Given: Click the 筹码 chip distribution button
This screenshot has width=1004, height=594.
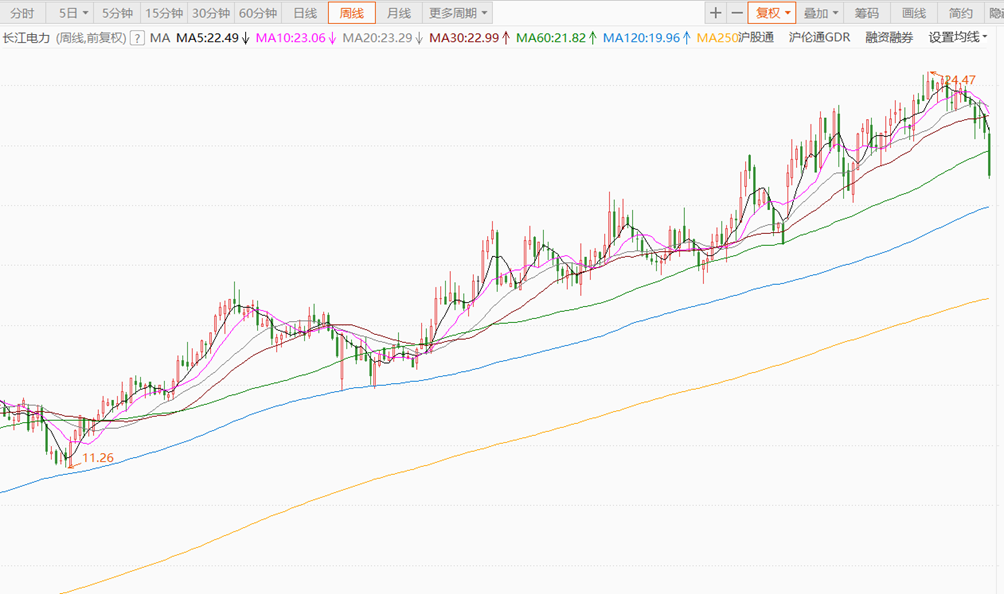Looking at the screenshot, I should (867, 13).
